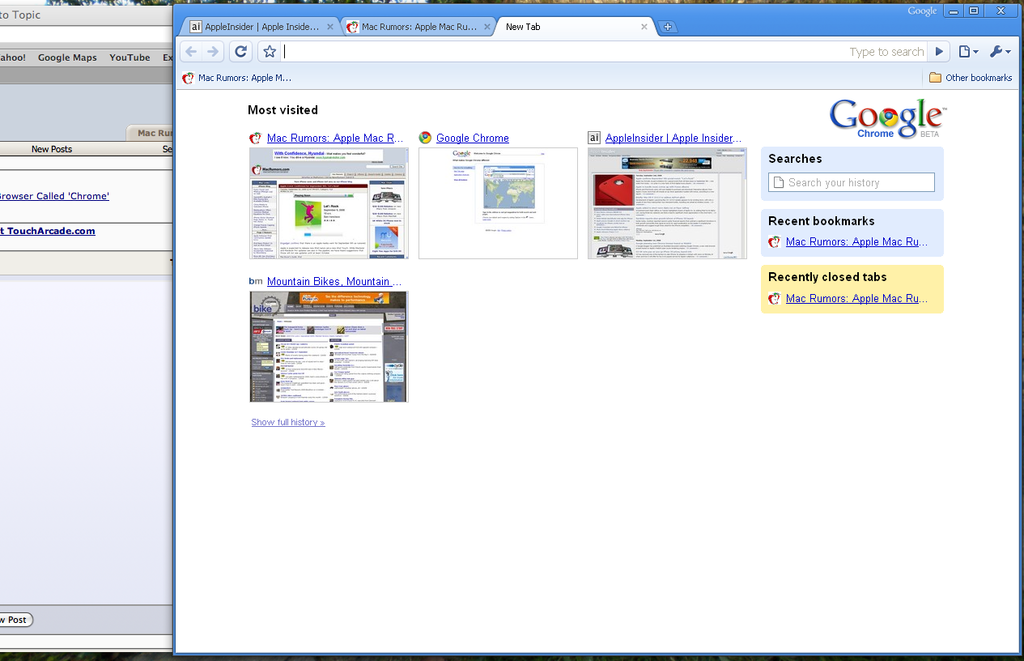Switch to the Mac Rumors tab
Viewport: 1024px width, 661px height.
click(x=417, y=27)
